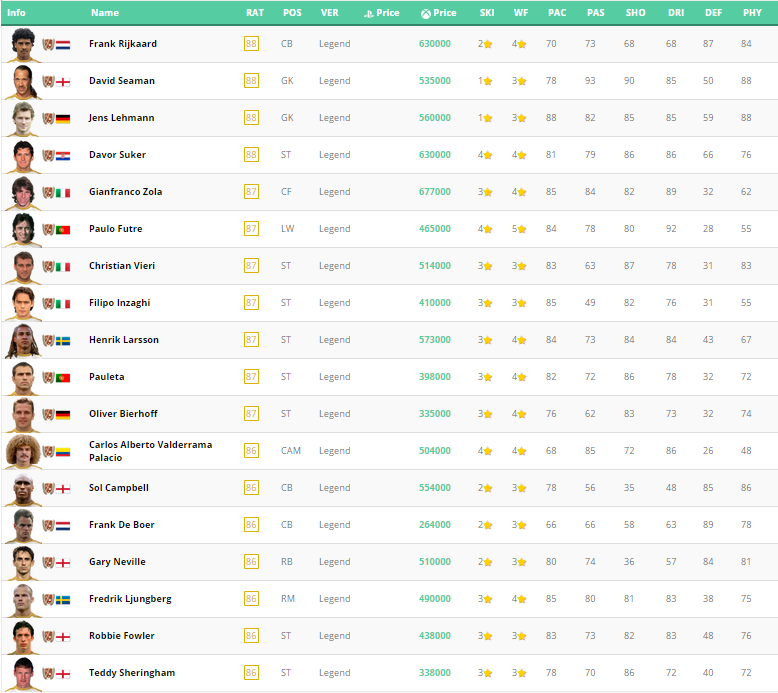Click Valderrama's Colombia flag icon

tap(63, 452)
